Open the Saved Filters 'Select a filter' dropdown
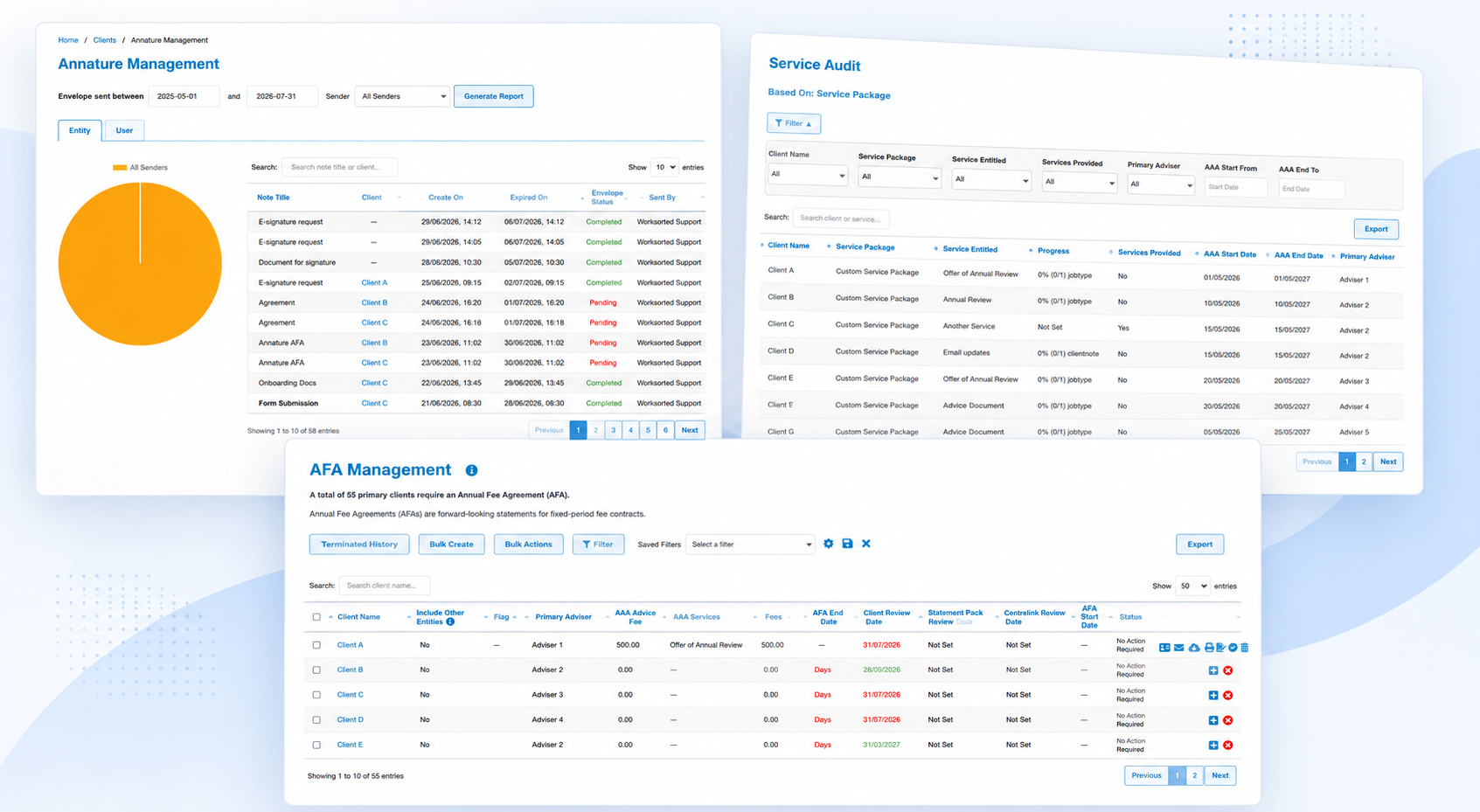Image resolution: width=1480 pixels, height=812 pixels. pos(751,545)
